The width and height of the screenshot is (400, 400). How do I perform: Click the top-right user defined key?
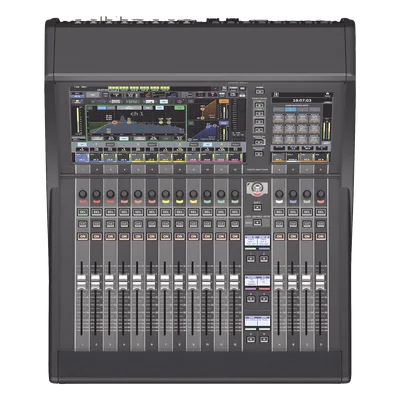264,259
